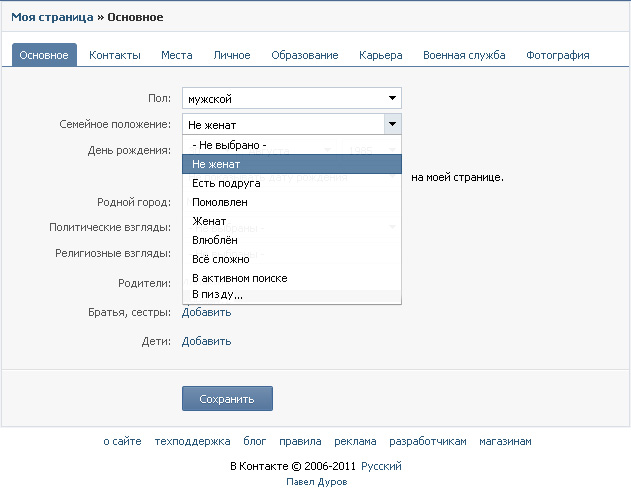Open the Военная служба tab
Image resolution: width=631 pixels, height=499 pixels.
[464, 55]
